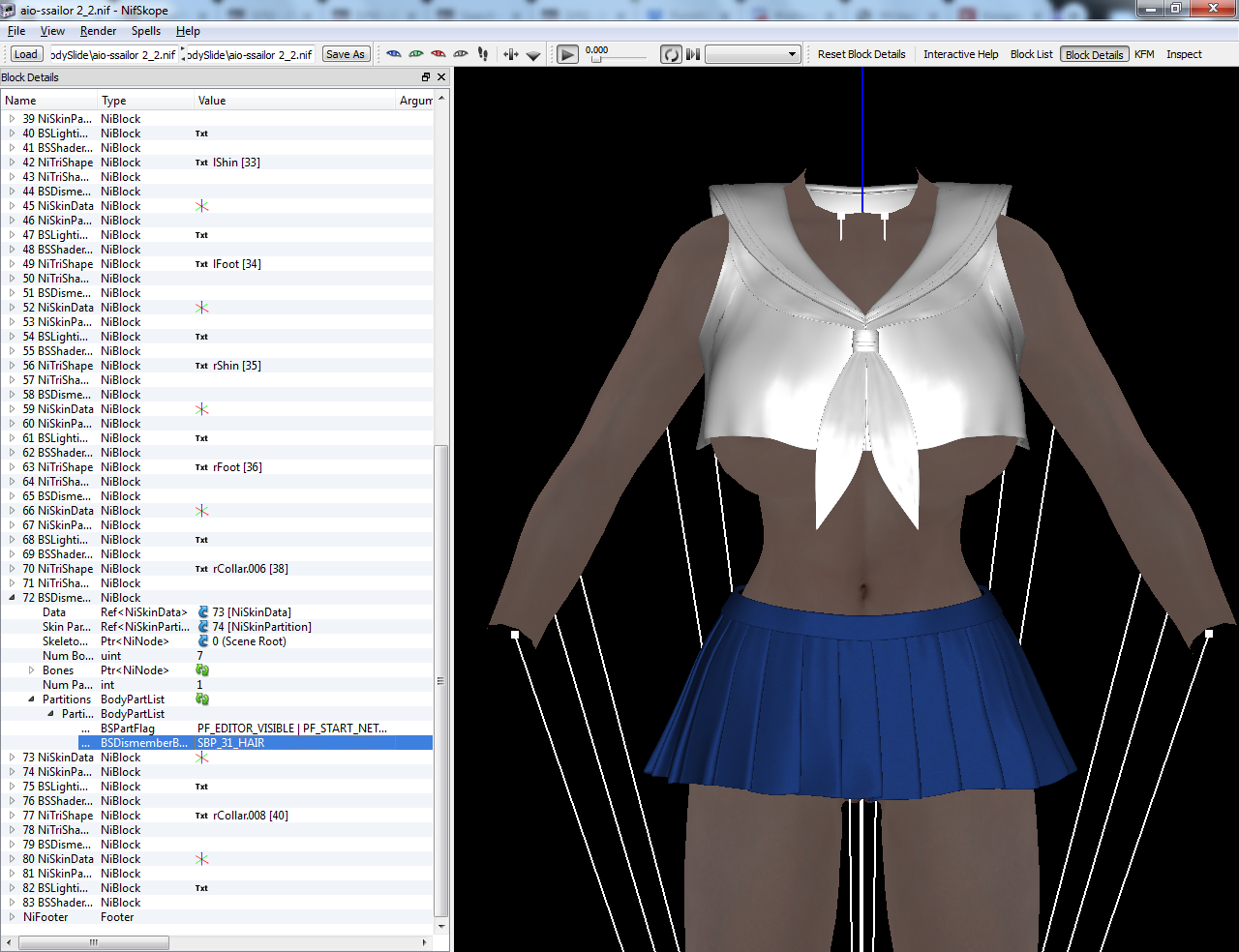Click the Load button

pos(26,54)
